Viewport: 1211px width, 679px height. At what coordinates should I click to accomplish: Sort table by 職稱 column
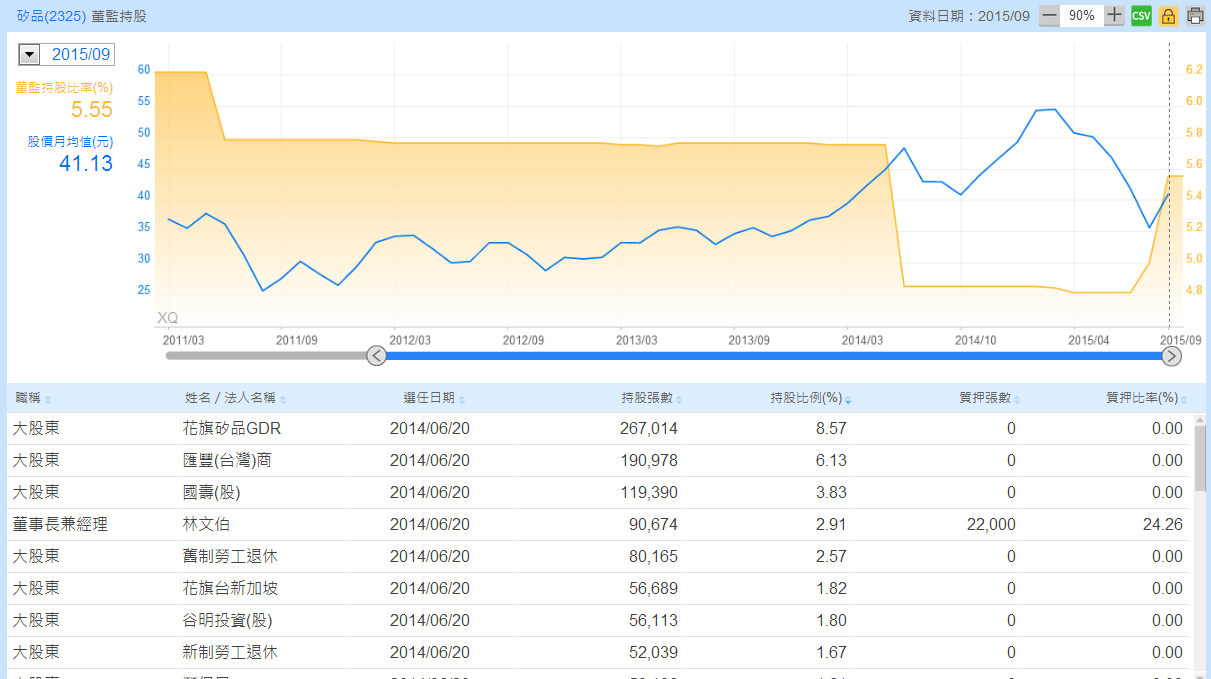tap(32, 398)
